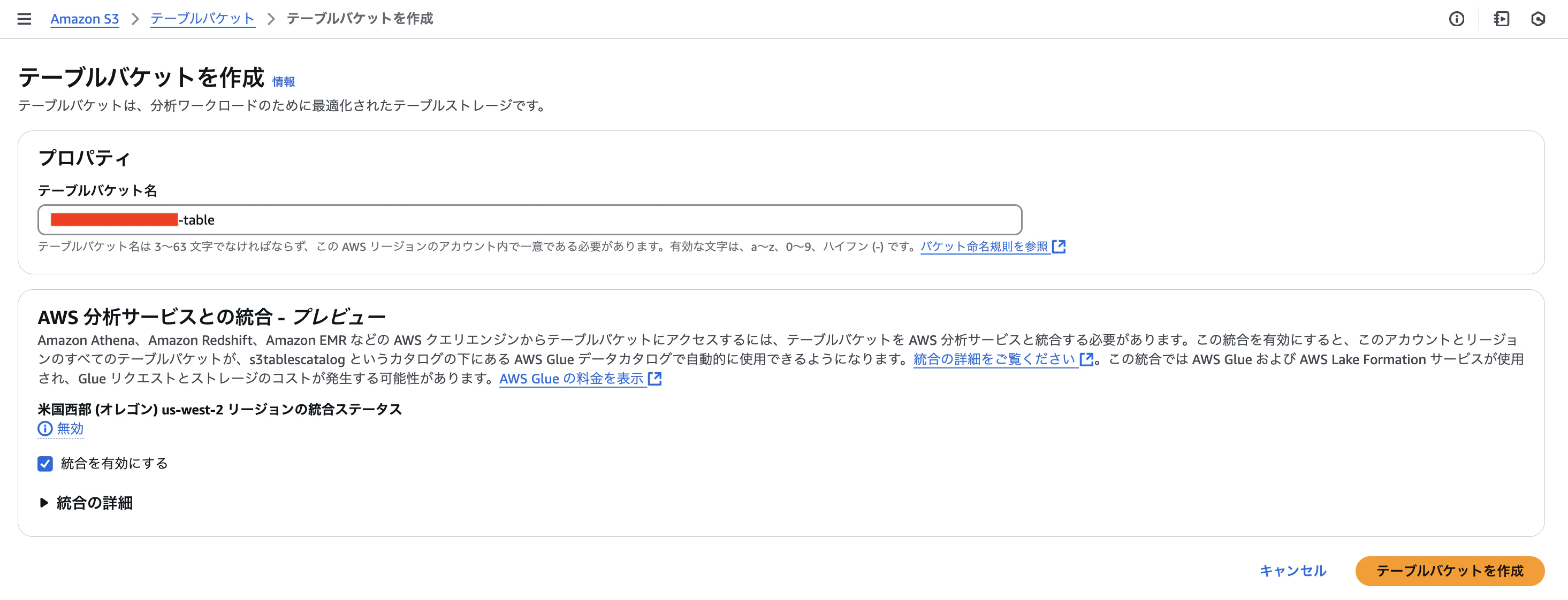Click the external link icon beside AWS Glue の料金を表示
Image resolution: width=1568 pixels, height=600 pixels.
(x=656, y=379)
